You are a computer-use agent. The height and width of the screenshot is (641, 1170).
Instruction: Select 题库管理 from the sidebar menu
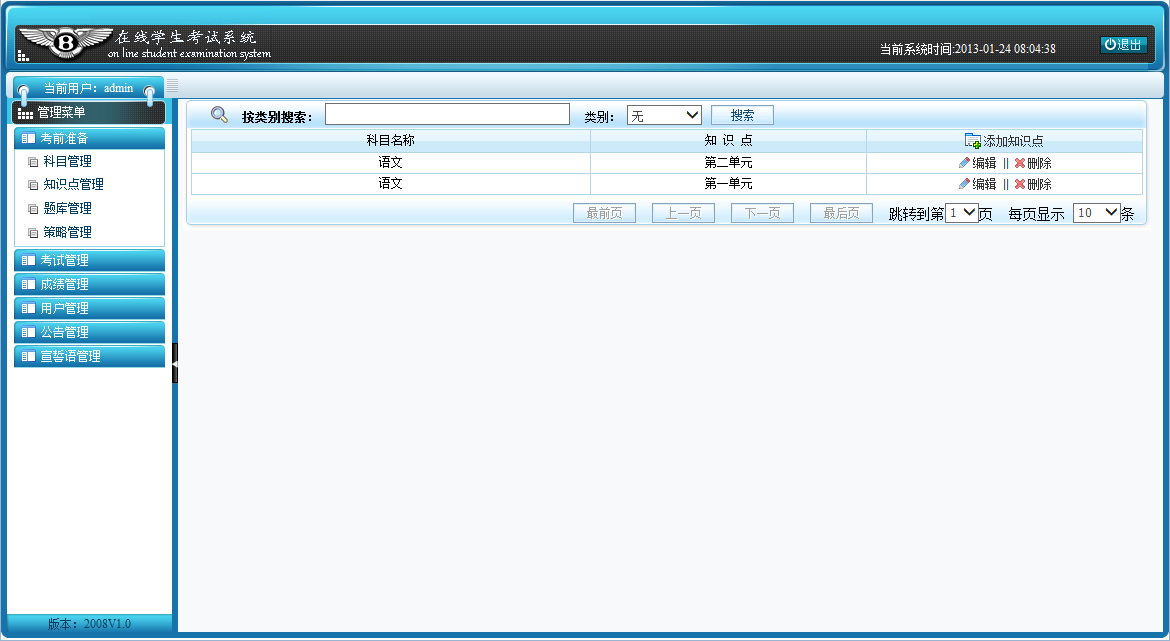[x=67, y=208]
